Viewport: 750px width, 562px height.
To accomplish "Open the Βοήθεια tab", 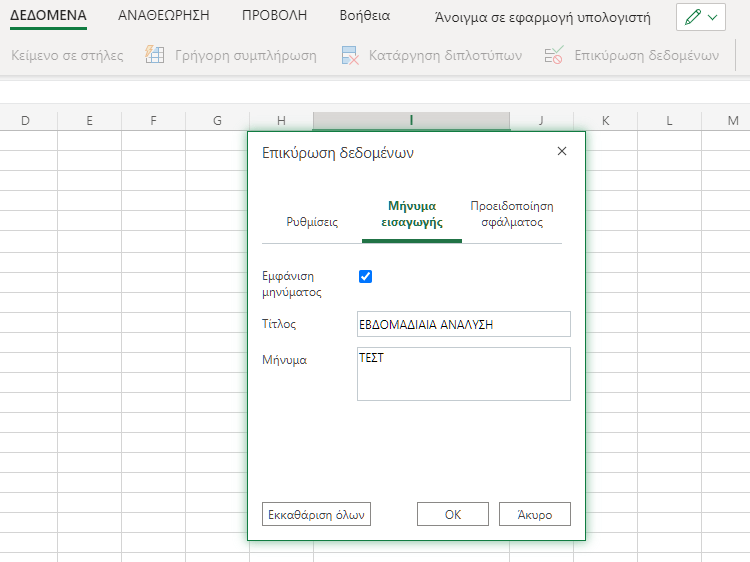I will [365, 16].
